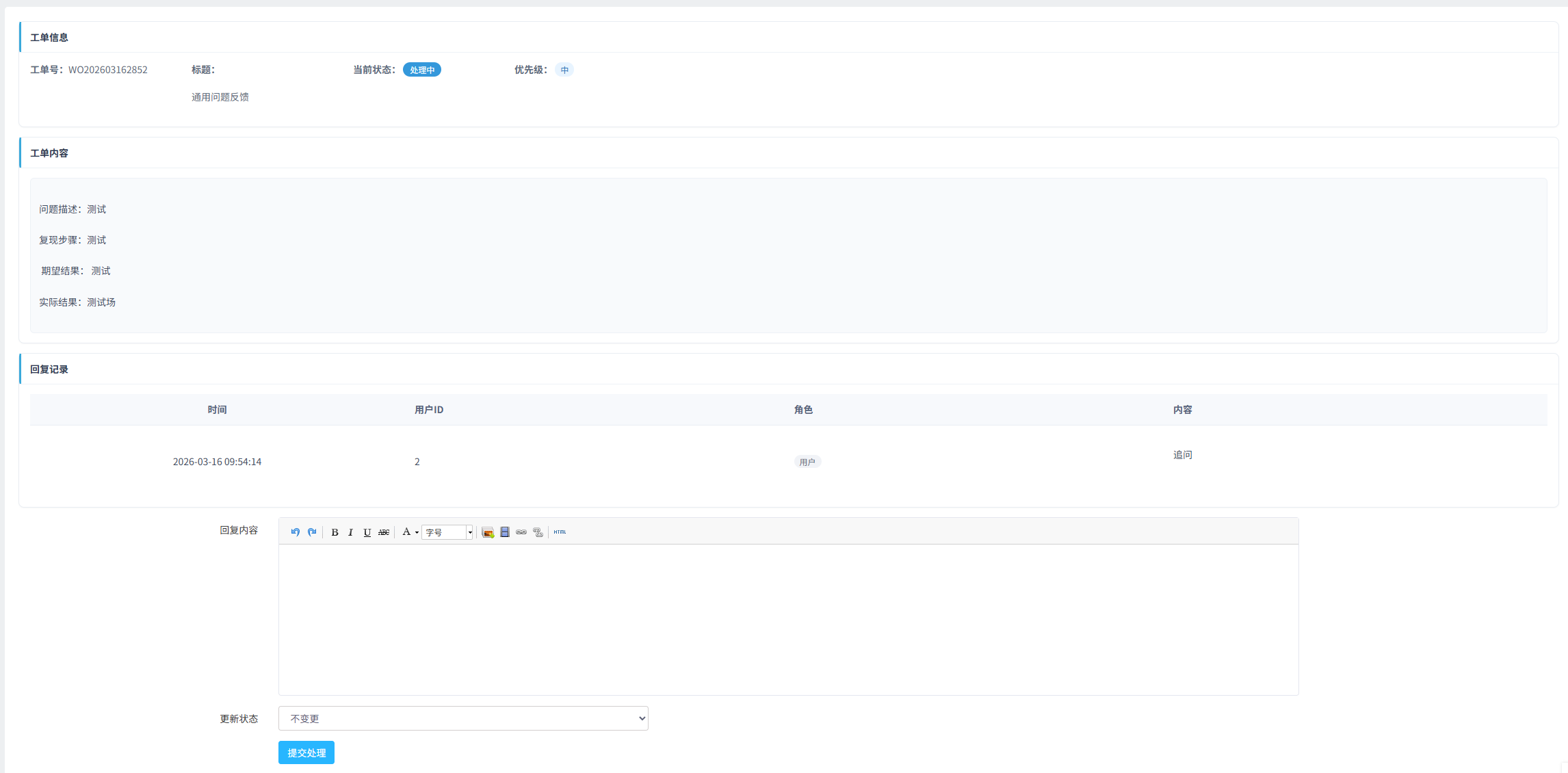Click the 时间 column header
1568x773 pixels.
tap(217, 410)
